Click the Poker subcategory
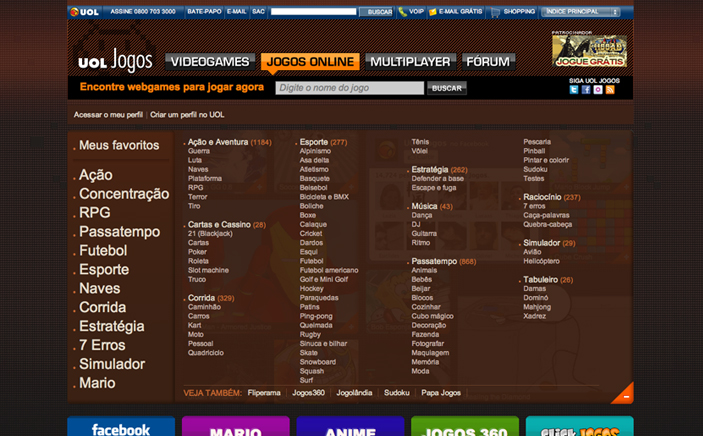 (x=197, y=252)
